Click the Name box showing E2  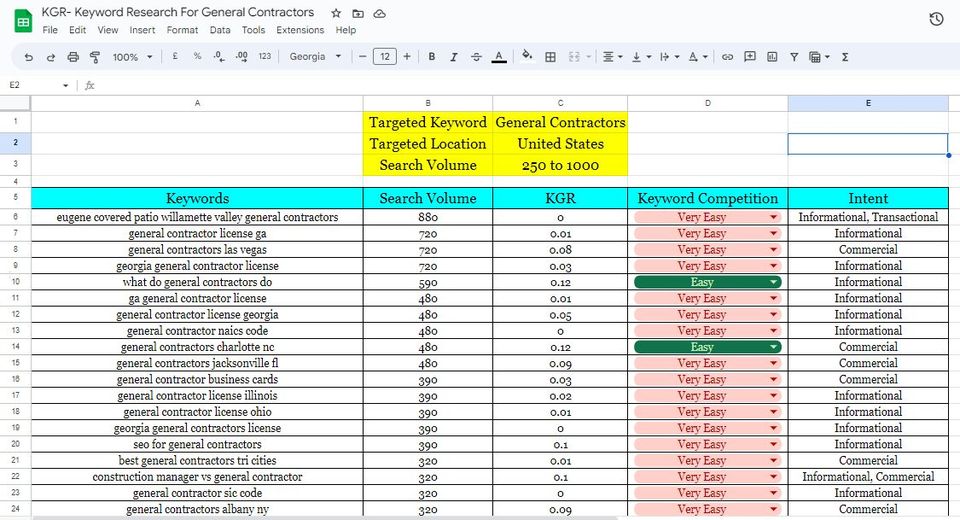click(35, 85)
